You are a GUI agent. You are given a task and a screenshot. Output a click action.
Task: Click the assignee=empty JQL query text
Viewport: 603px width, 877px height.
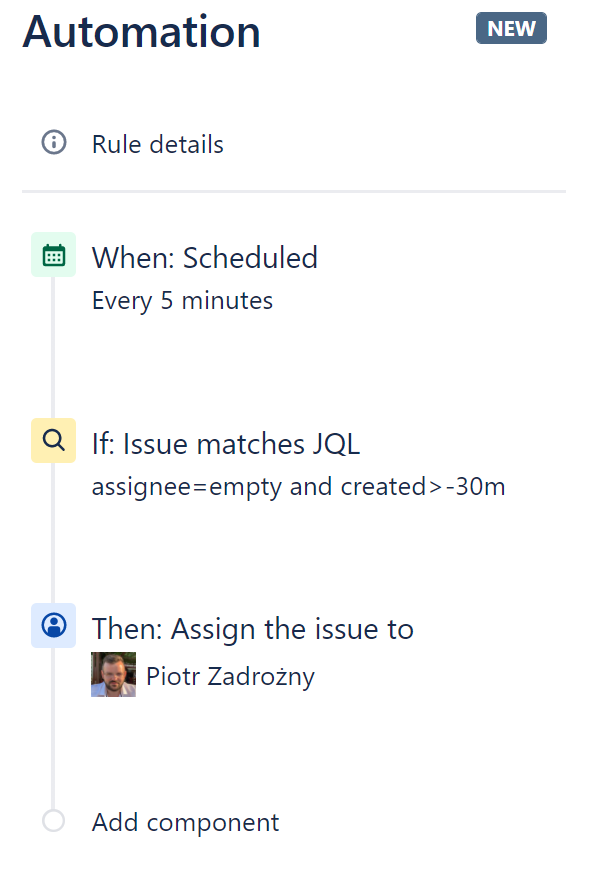coord(298,487)
